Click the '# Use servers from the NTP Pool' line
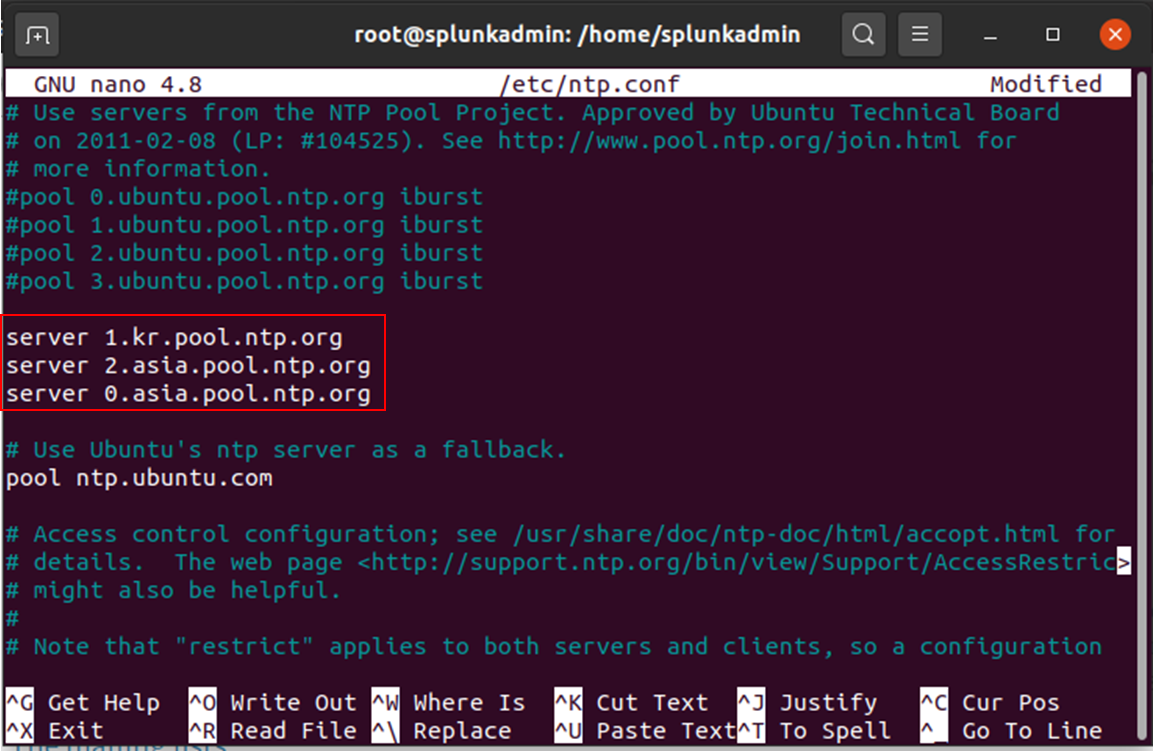This screenshot has height=751, width=1153. (533, 113)
